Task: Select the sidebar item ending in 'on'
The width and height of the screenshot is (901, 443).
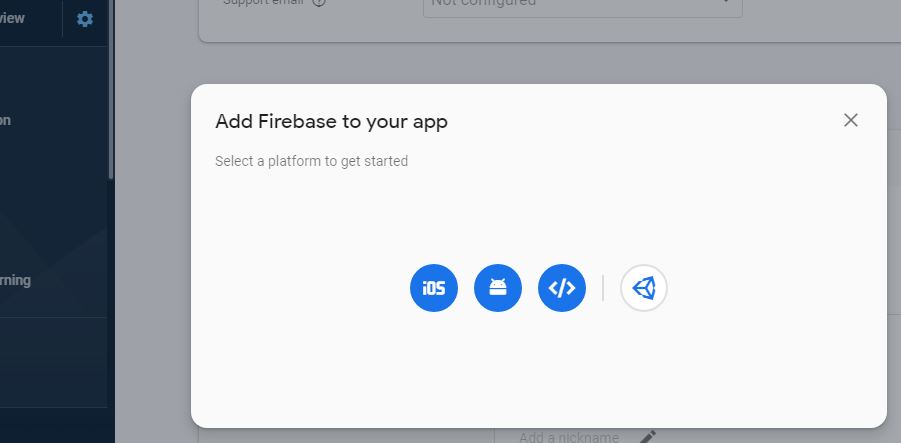Action: (x=5, y=120)
